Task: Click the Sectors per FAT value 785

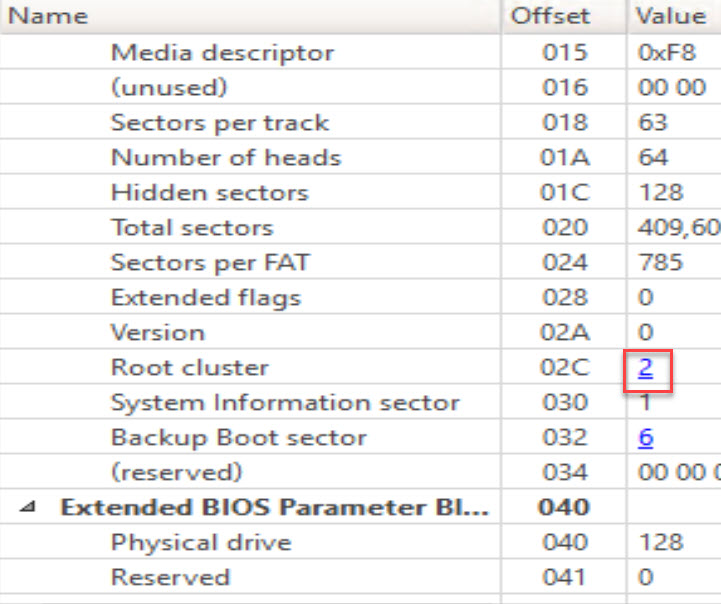Action: (x=660, y=263)
